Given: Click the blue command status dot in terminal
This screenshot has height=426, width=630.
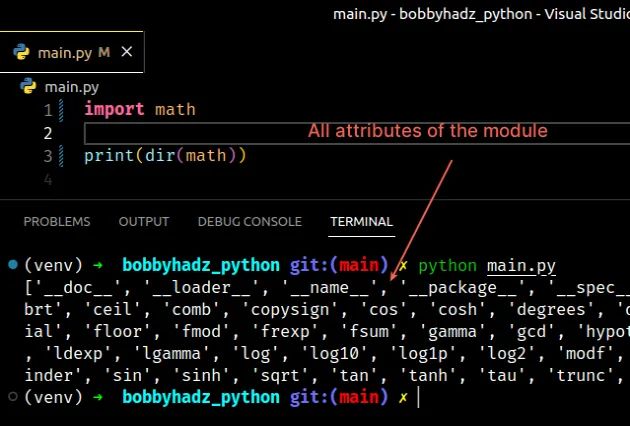Looking at the screenshot, I should point(13,264).
